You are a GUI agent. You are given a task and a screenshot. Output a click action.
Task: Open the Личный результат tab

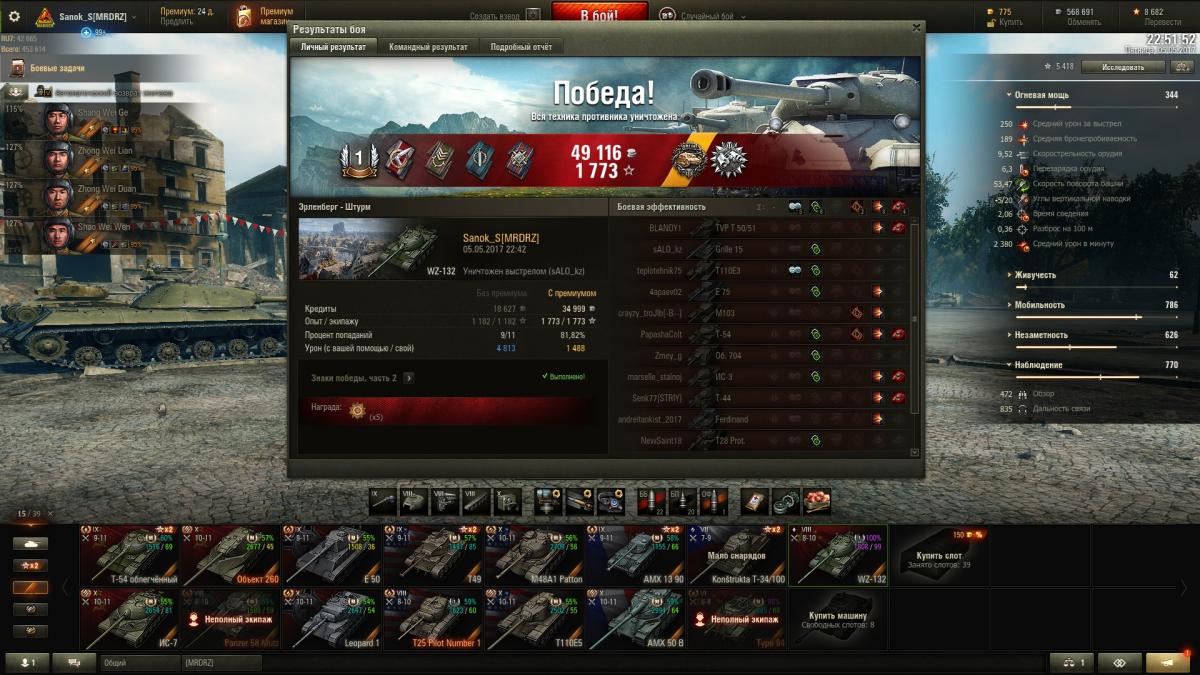[334, 47]
